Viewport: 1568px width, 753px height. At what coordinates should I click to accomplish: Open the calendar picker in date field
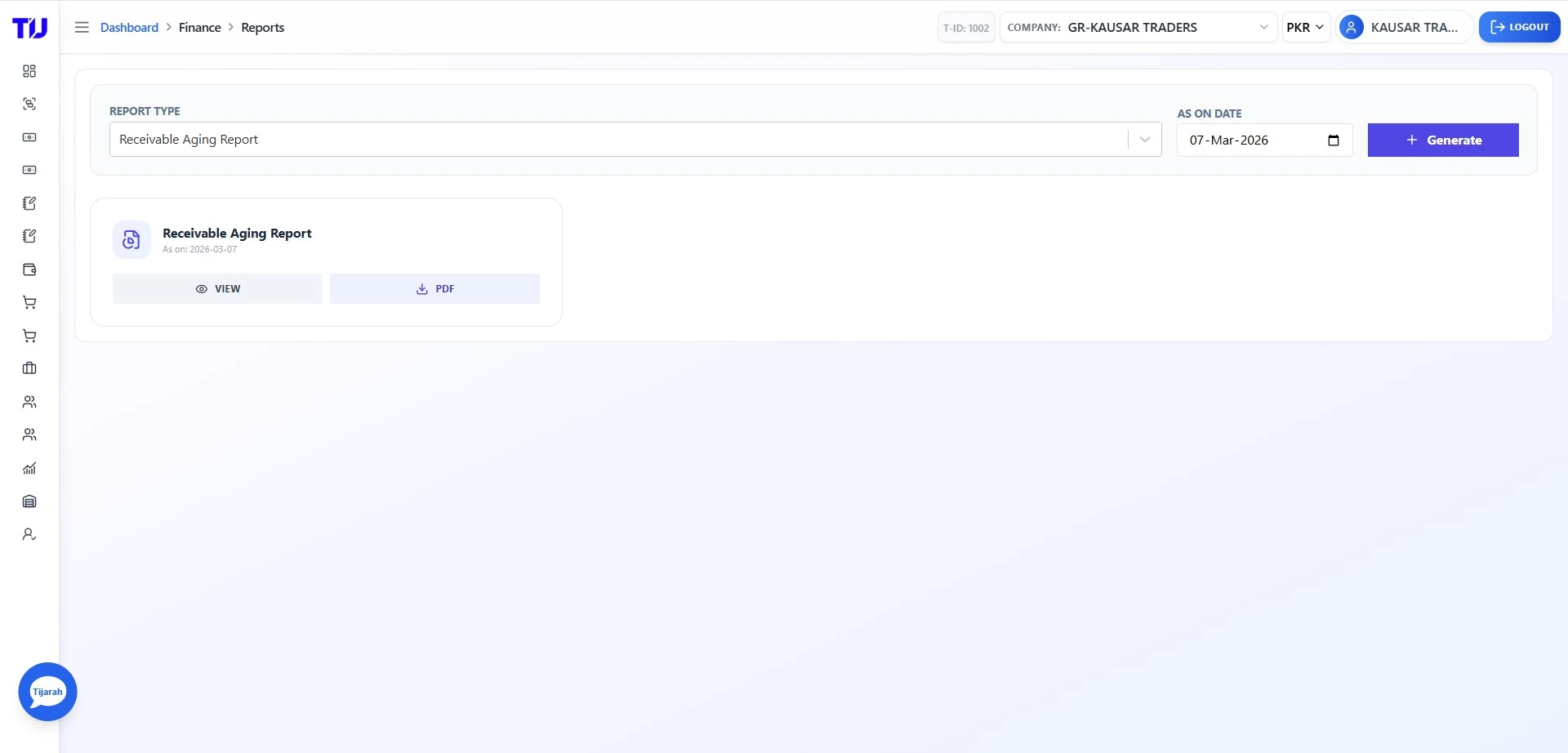point(1334,140)
